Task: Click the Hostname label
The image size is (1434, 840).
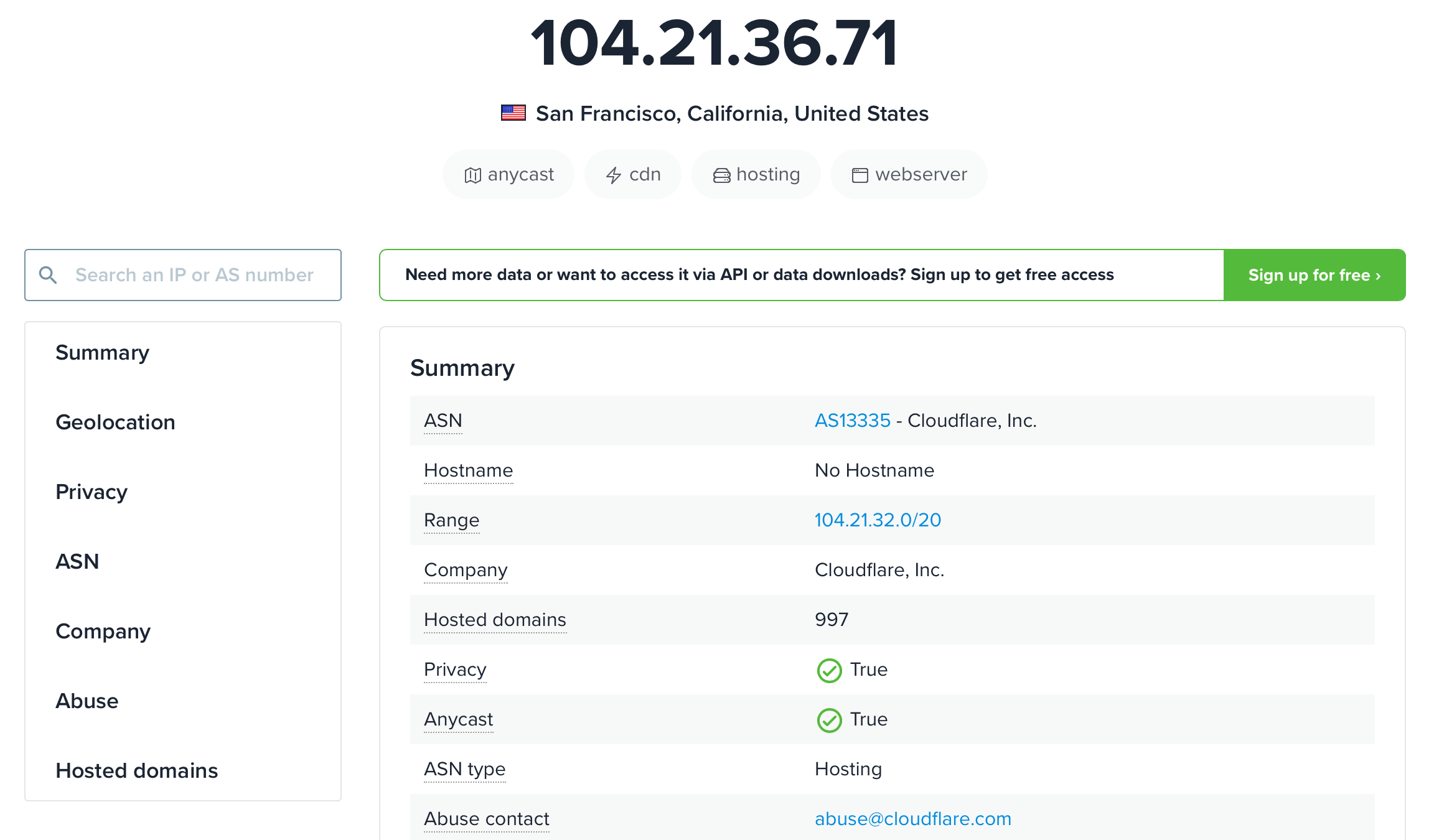Action: tap(468, 470)
